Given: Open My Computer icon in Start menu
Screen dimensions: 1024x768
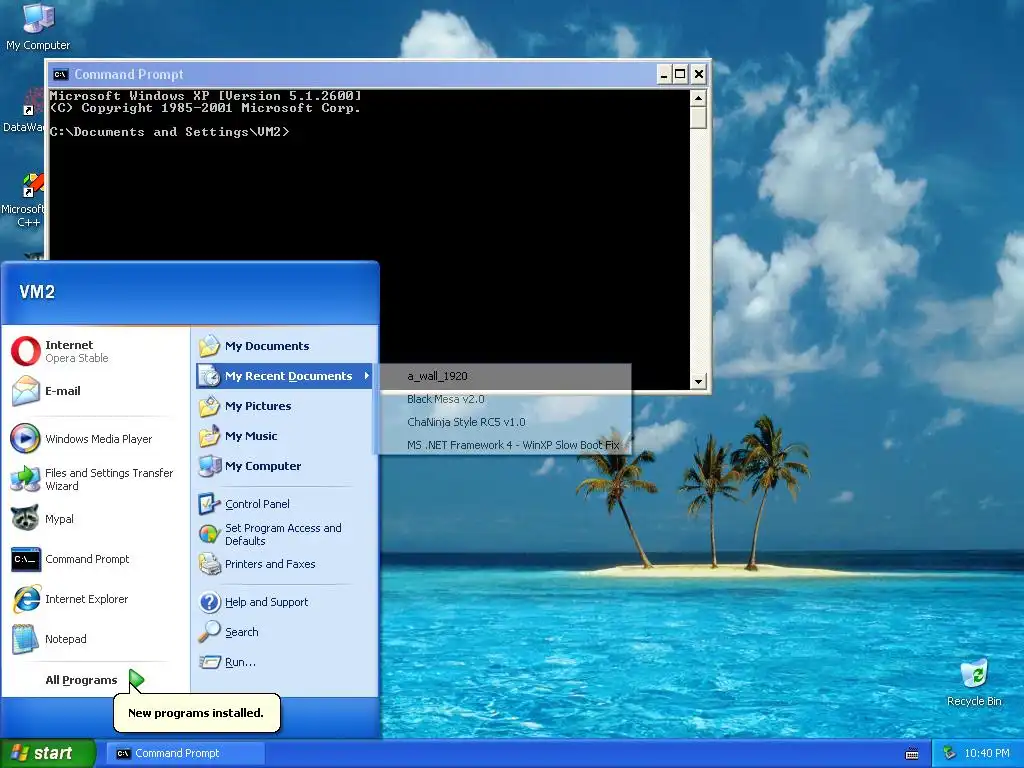Looking at the screenshot, I should (210, 466).
